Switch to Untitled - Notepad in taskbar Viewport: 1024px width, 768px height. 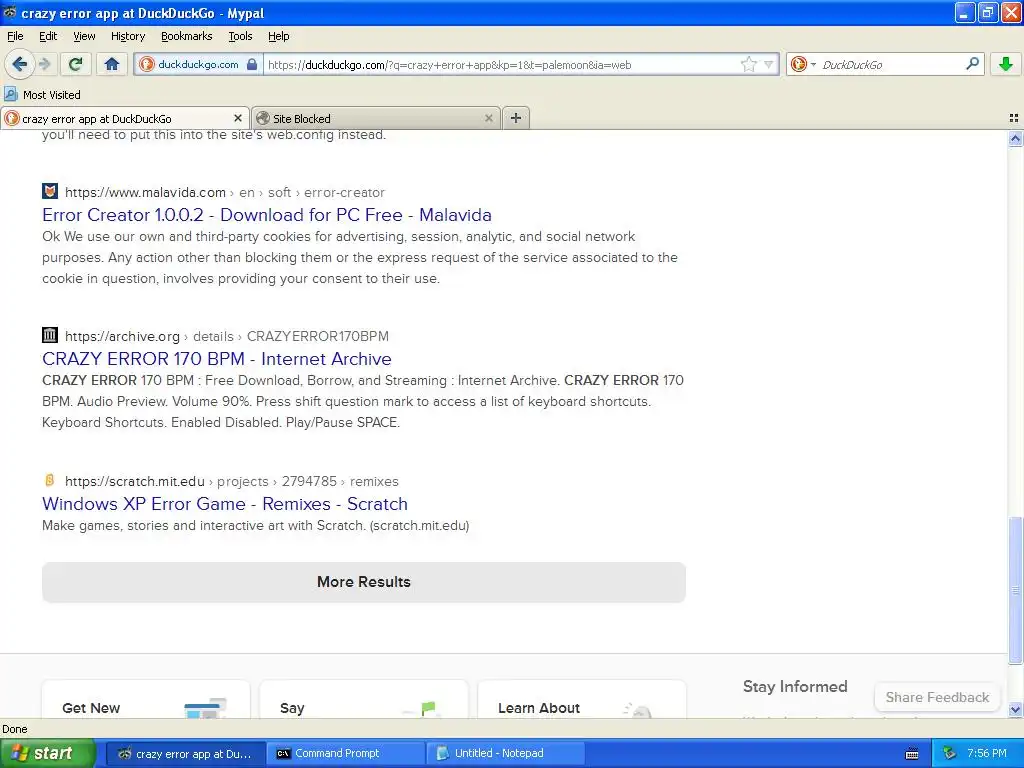[x=505, y=753]
